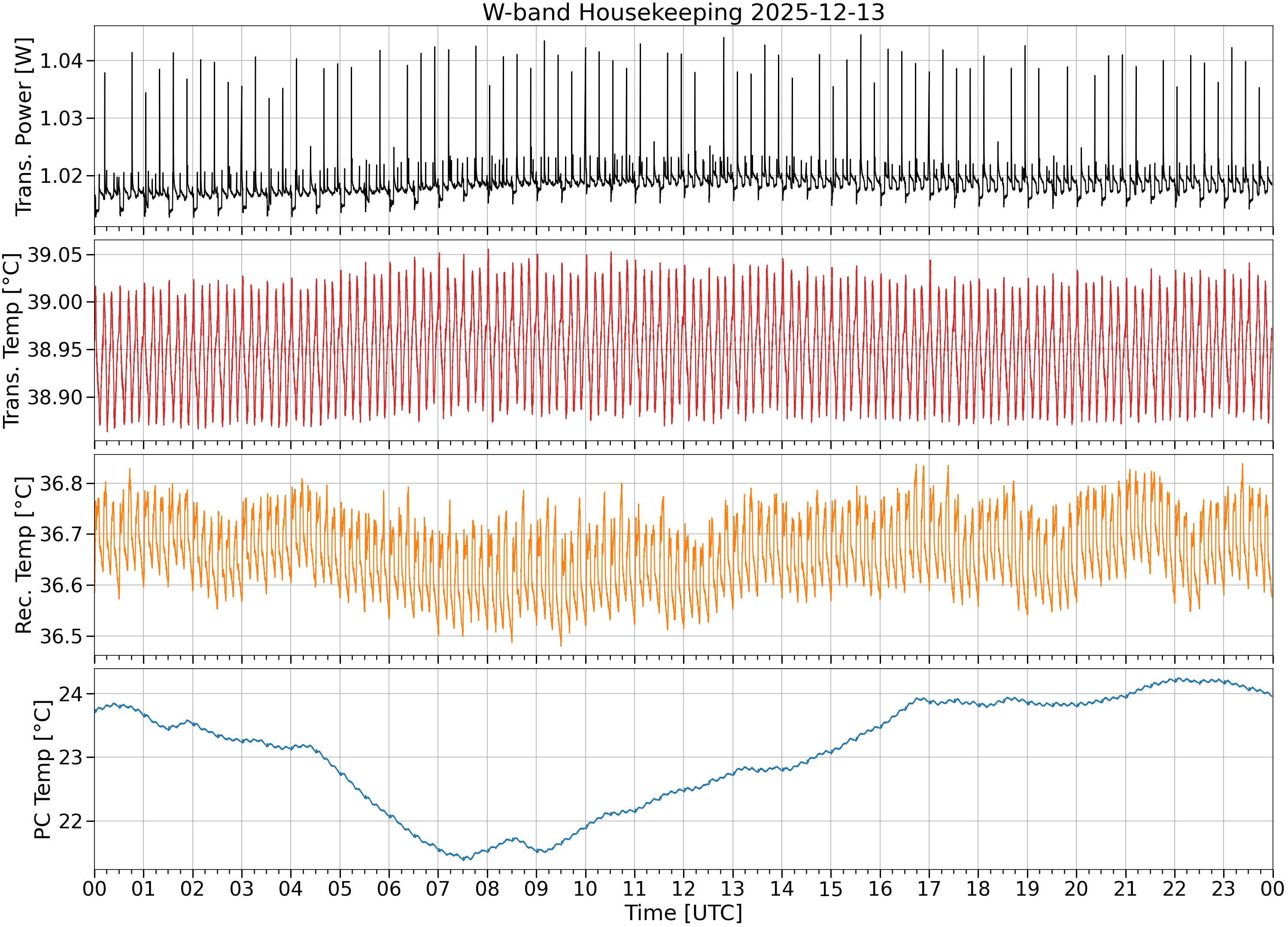The width and height of the screenshot is (1288, 927).
Task: Click the plot title W-band Housekeeping 2025-12-13
Action: (x=683, y=12)
